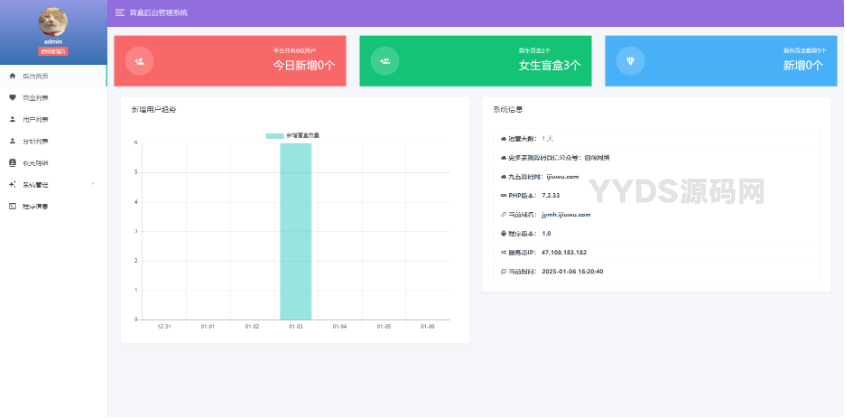Click the link icon beside jymh.ijiuwu.com
This screenshot has height=420, width=846.
coord(504,215)
